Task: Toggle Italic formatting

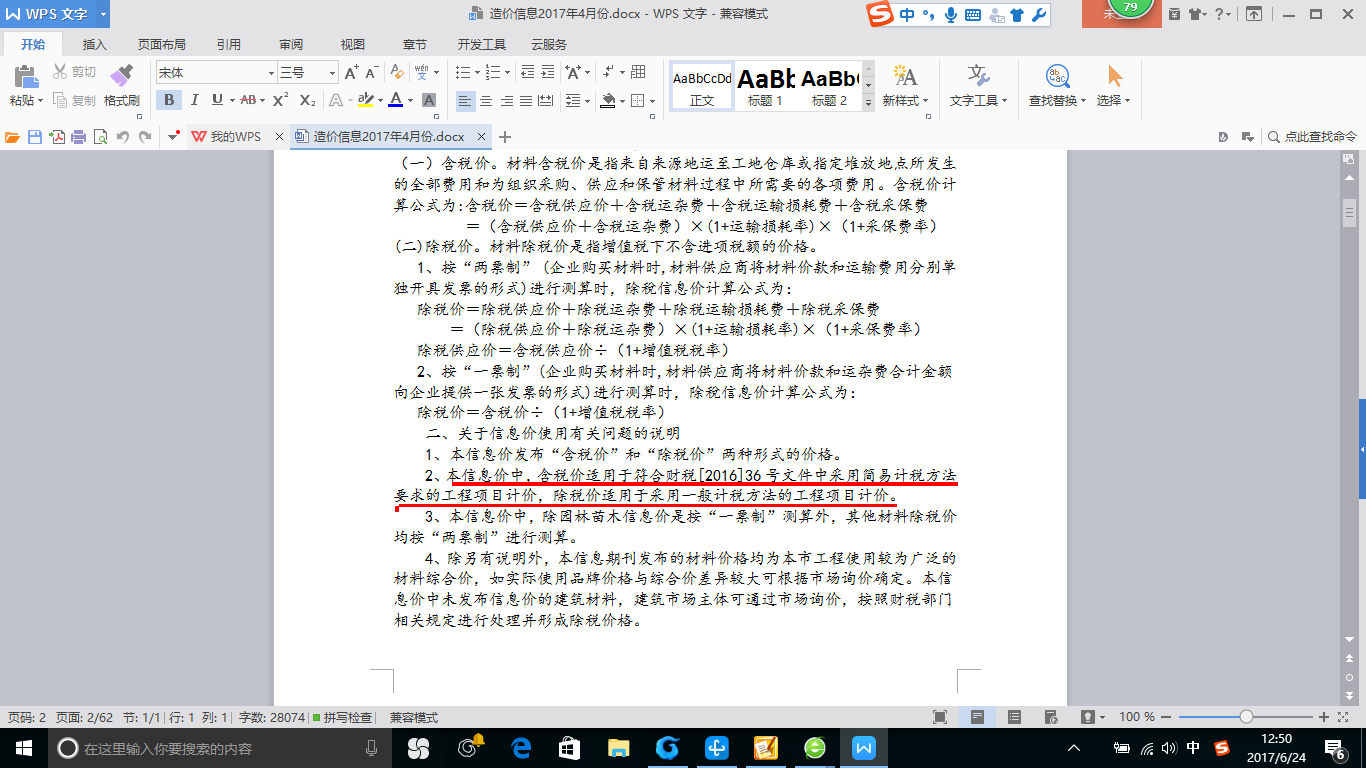Action: pos(194,100)
